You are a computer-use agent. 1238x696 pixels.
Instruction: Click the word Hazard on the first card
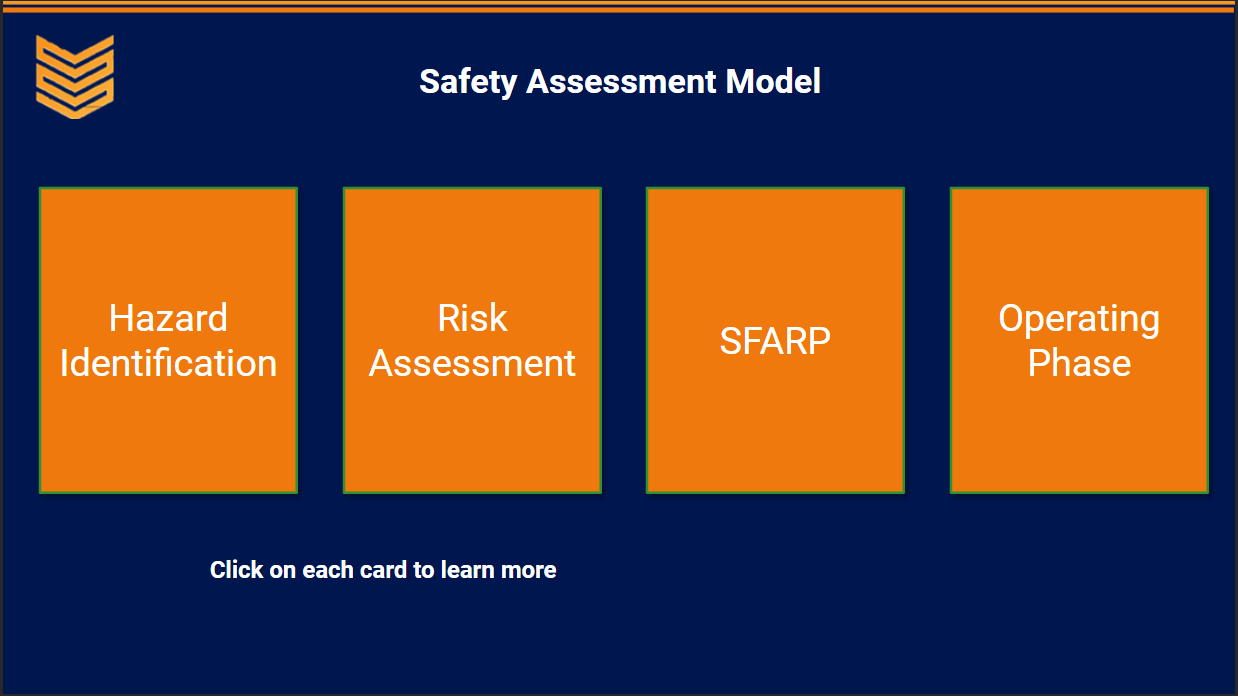tap(168, 318)
